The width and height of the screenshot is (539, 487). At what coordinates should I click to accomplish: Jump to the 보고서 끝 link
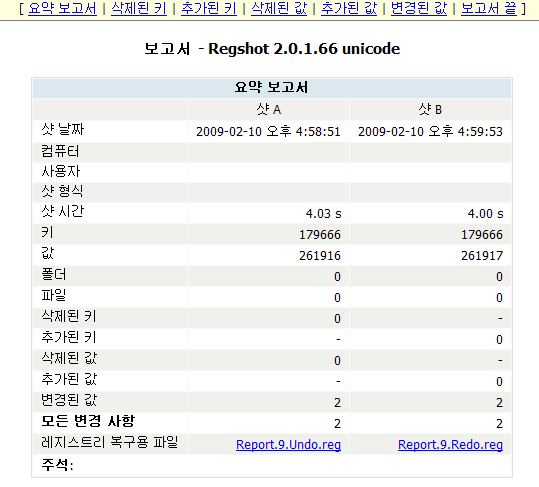tap(488, 8)
